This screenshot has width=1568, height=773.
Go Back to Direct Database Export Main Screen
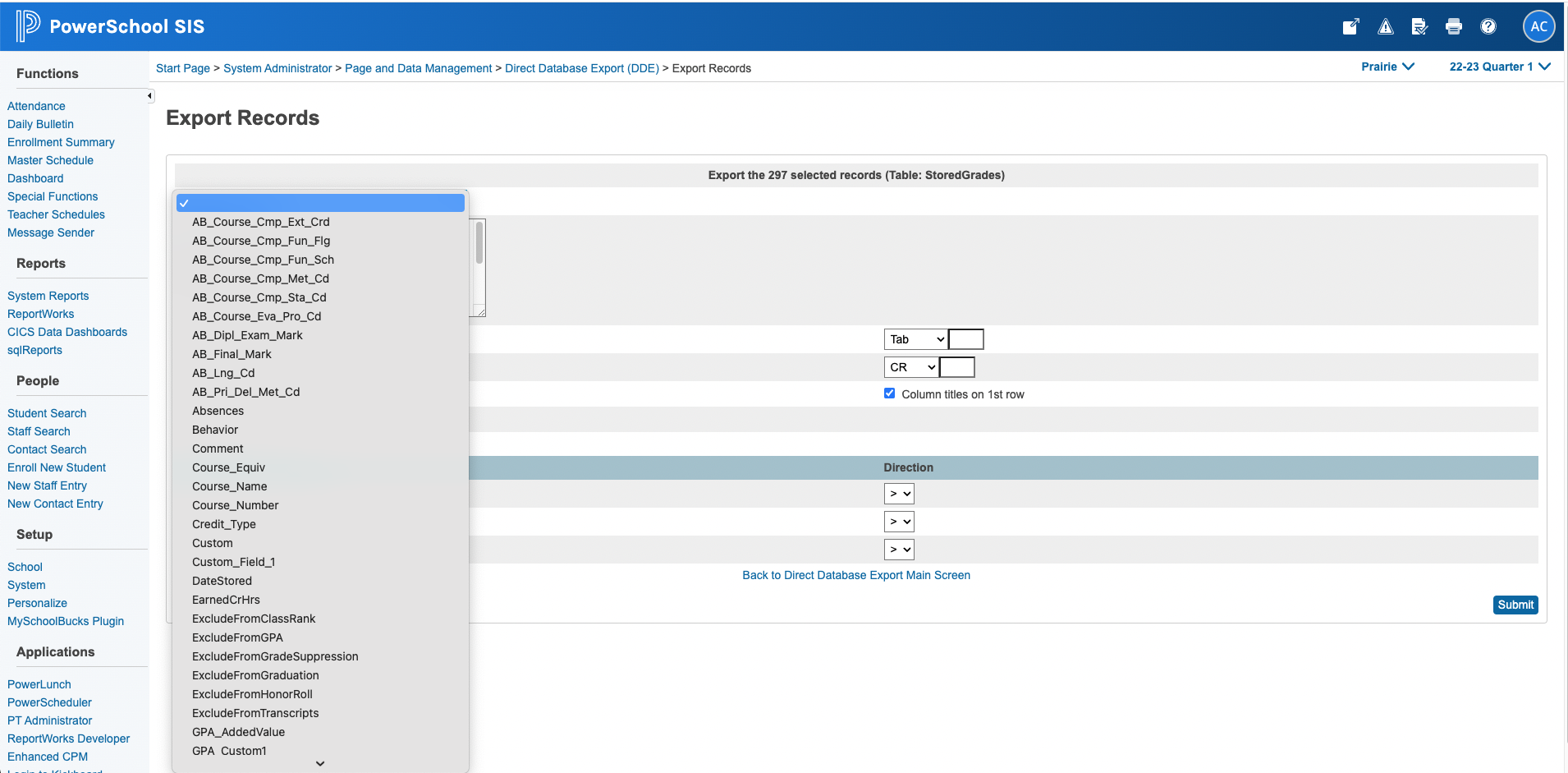[856, 575]
